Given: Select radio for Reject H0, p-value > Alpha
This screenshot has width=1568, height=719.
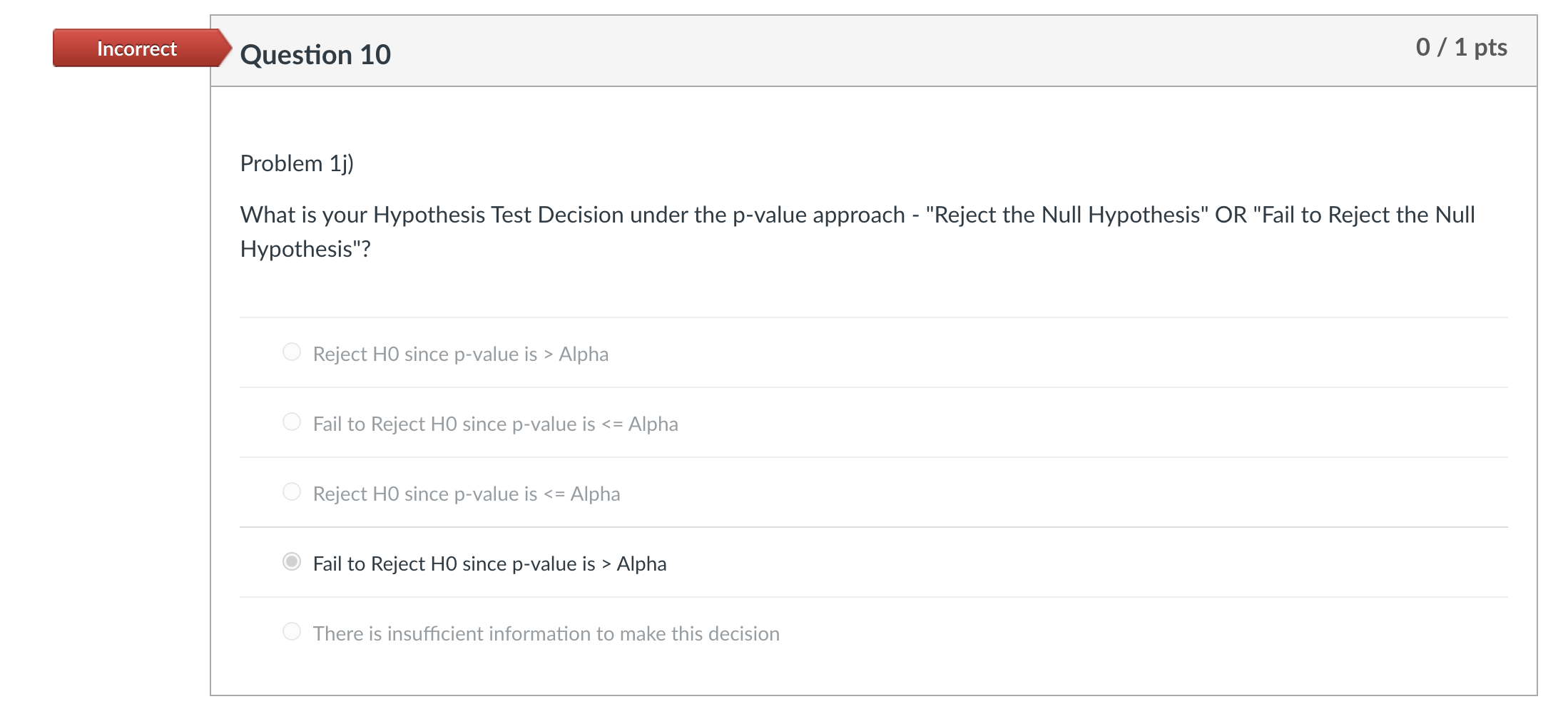Looking at the screenshot, I should point(292,352).
